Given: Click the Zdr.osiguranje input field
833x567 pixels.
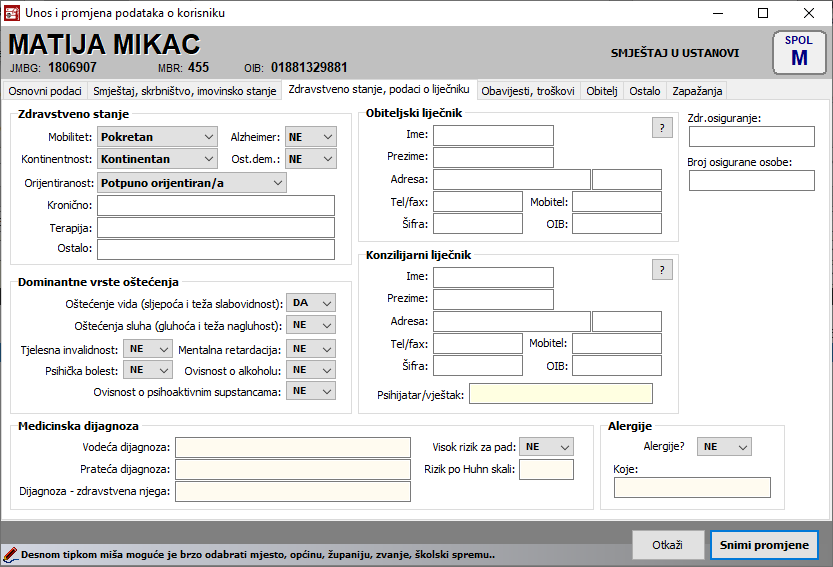Looking at the screenshot, I should pyautogui.click(x=751, y=136).
